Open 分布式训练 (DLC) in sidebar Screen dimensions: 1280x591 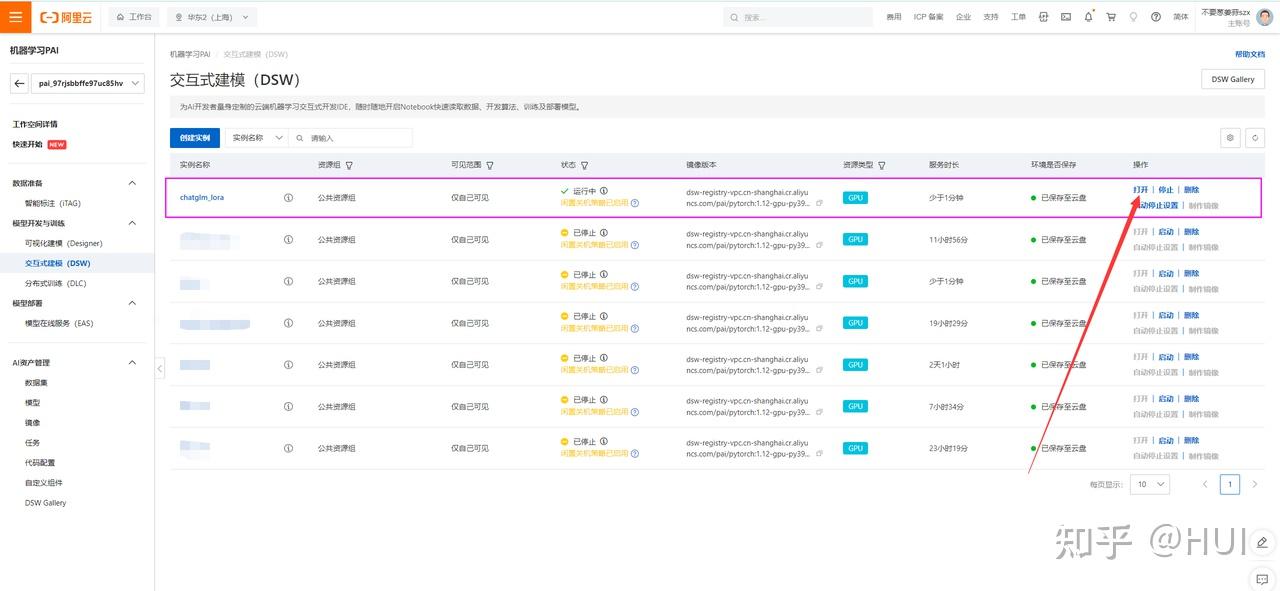coord(56,283)
